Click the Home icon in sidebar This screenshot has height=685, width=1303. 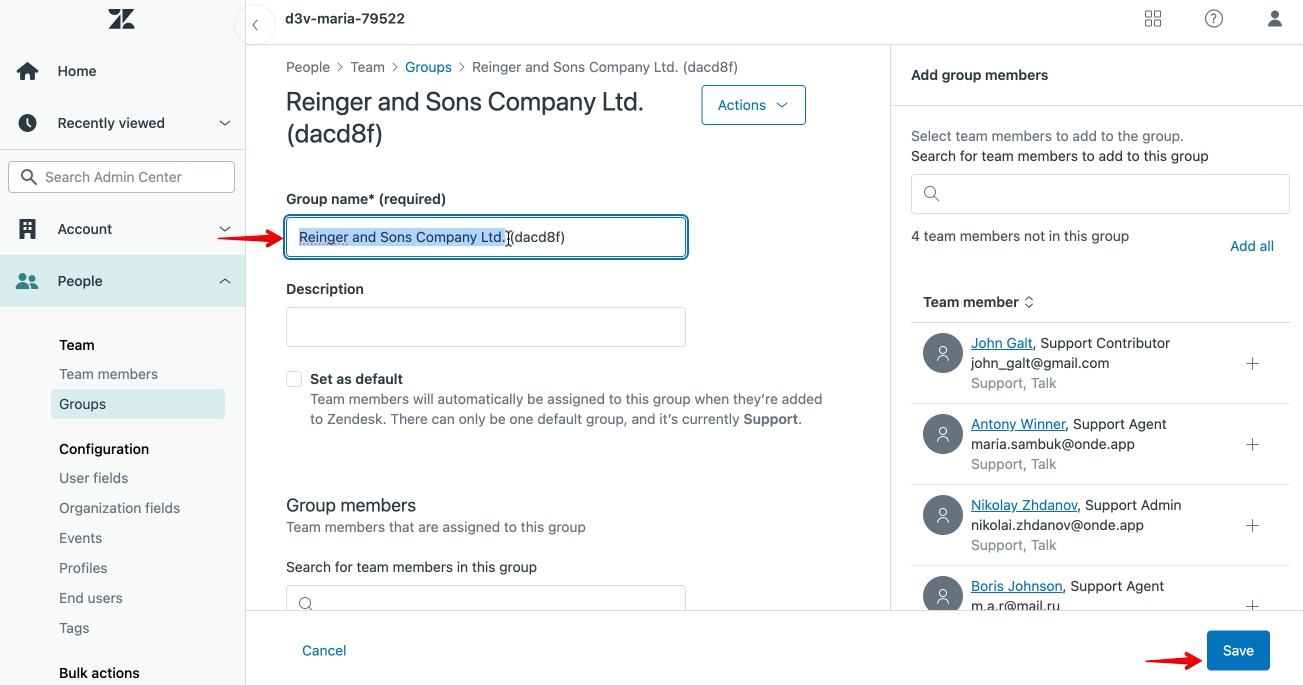[28, 71]
